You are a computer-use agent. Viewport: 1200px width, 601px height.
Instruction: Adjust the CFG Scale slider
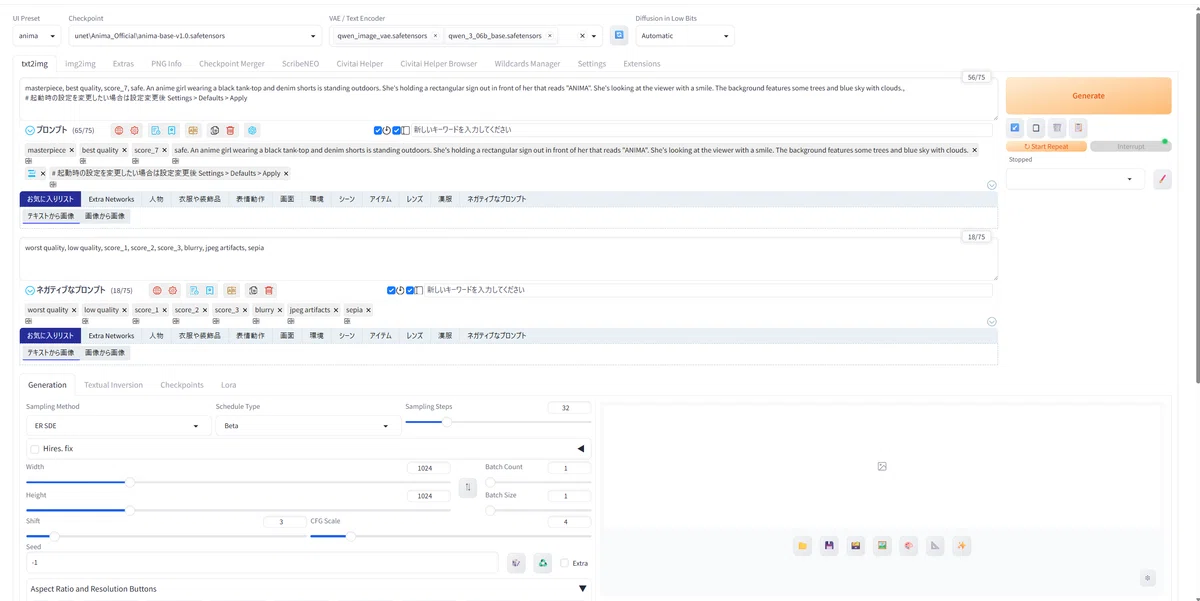pos(450,537)
